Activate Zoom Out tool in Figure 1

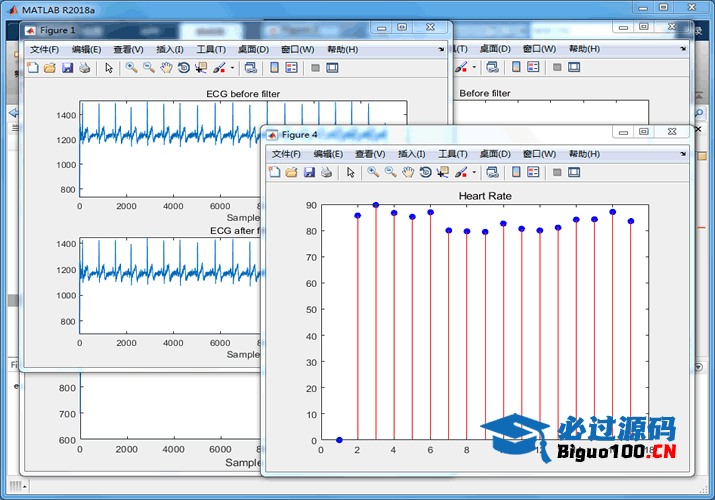[x=149, y=68]
